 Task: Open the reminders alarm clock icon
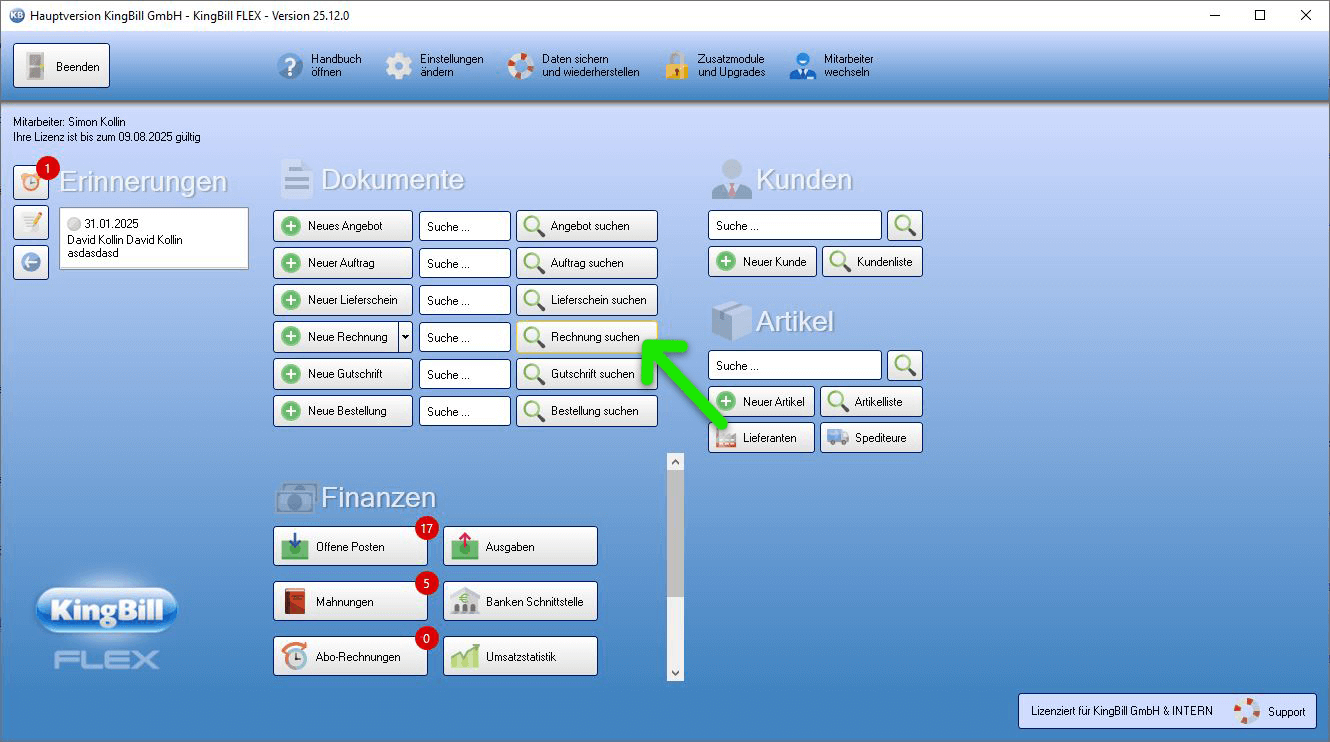pyautogui.click(x=31, y=183)
